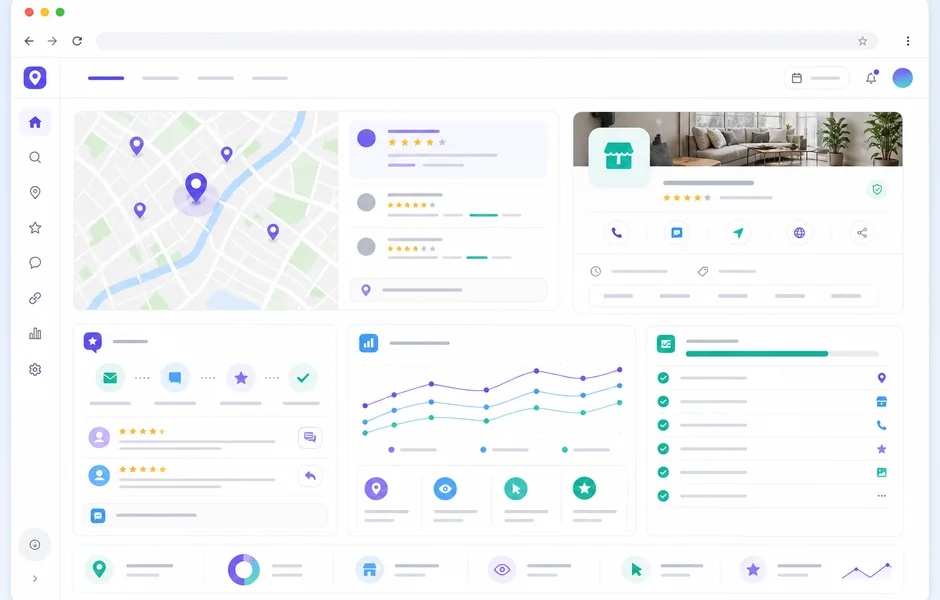Open the globe website icon on business card

[x=799, y=233]
